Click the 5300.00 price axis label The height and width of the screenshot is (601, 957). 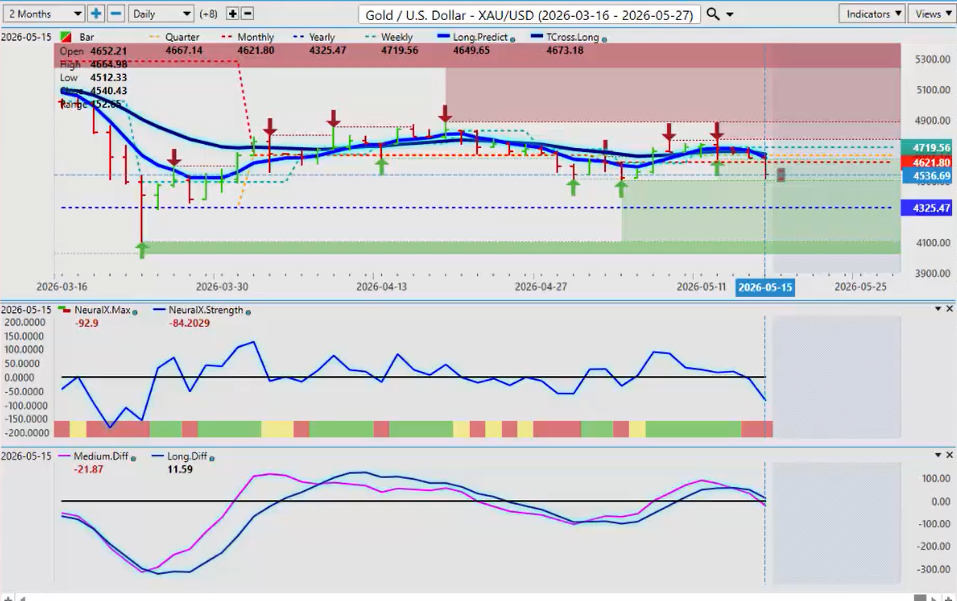click(x=933, y=59)
